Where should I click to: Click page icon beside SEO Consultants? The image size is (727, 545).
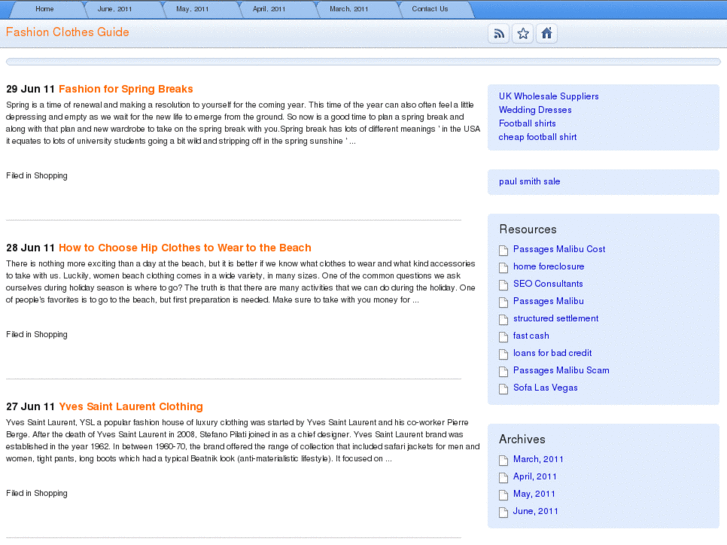[x=504, y=285]
